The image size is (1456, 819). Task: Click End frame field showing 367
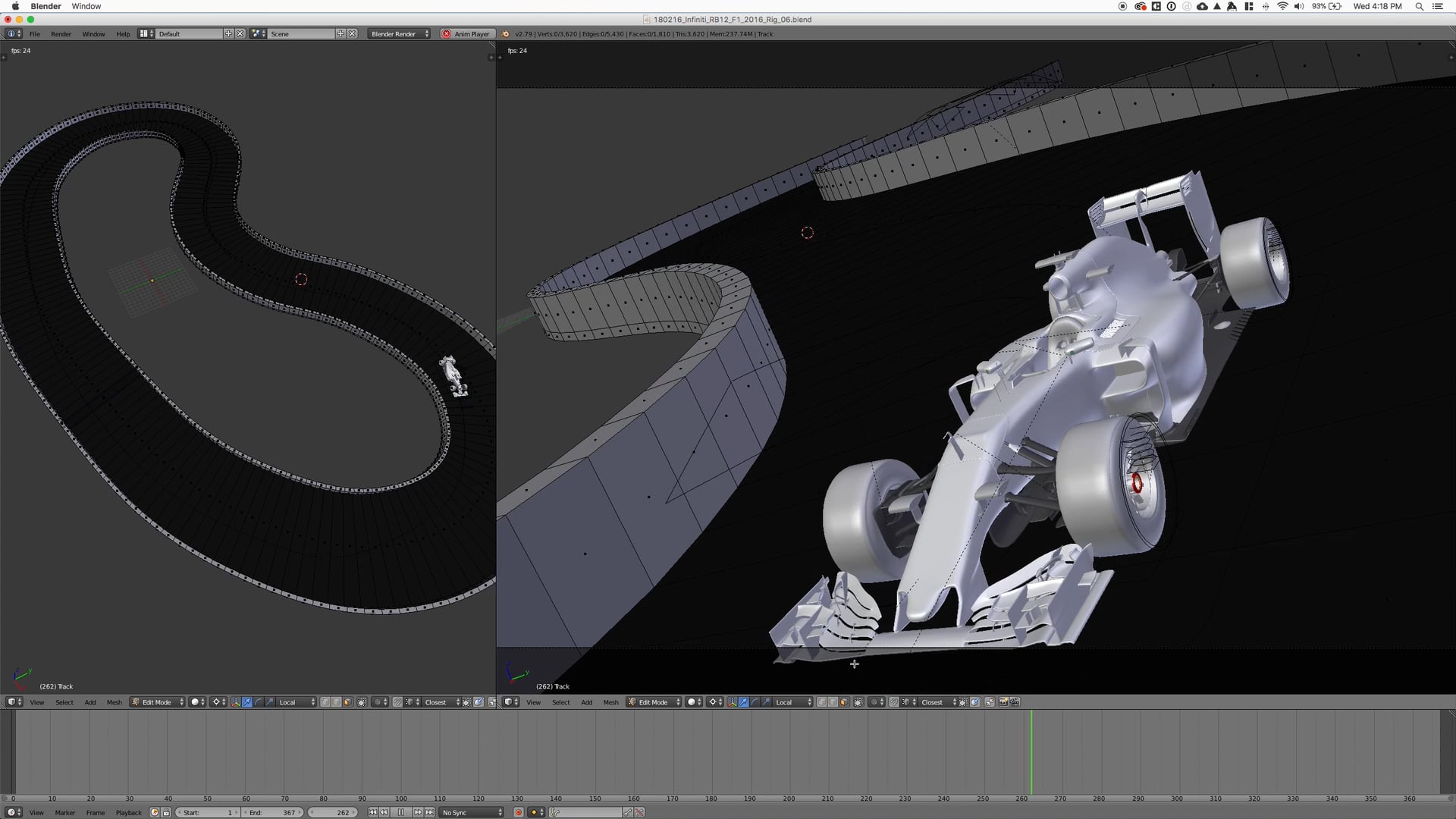(272, 812)
